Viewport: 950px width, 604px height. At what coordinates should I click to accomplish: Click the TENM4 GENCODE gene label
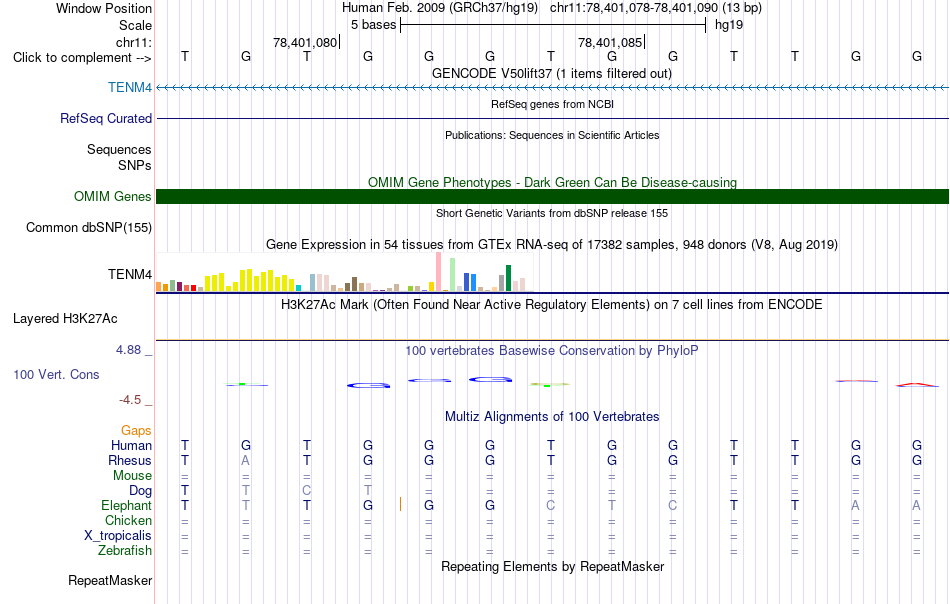click(x=130, y=87)
